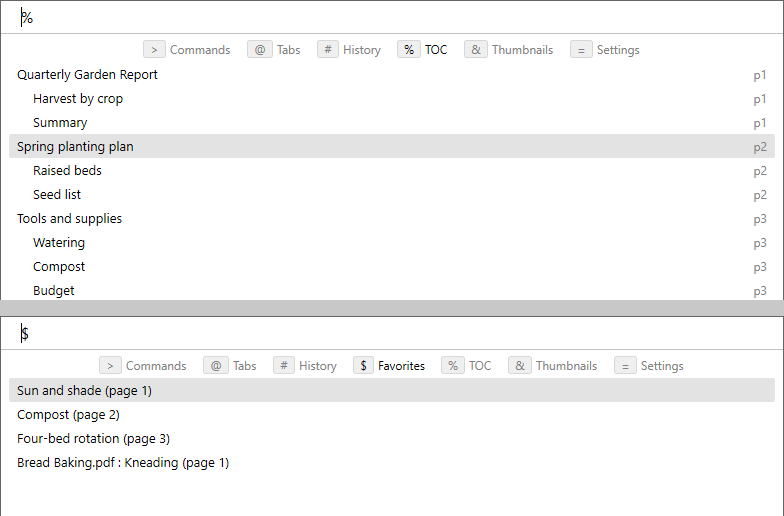Click the '$' key badge in the bottom palette

click(363, 366)
